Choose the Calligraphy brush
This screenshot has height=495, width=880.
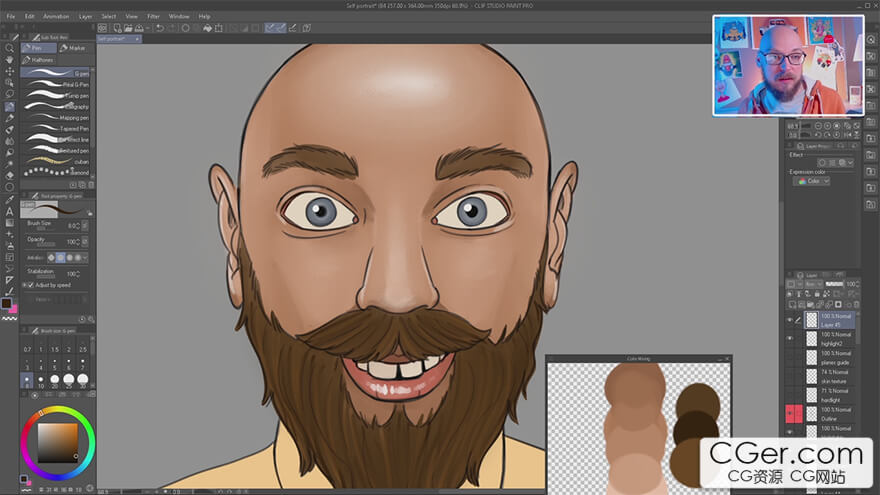(x=56, y=106)
